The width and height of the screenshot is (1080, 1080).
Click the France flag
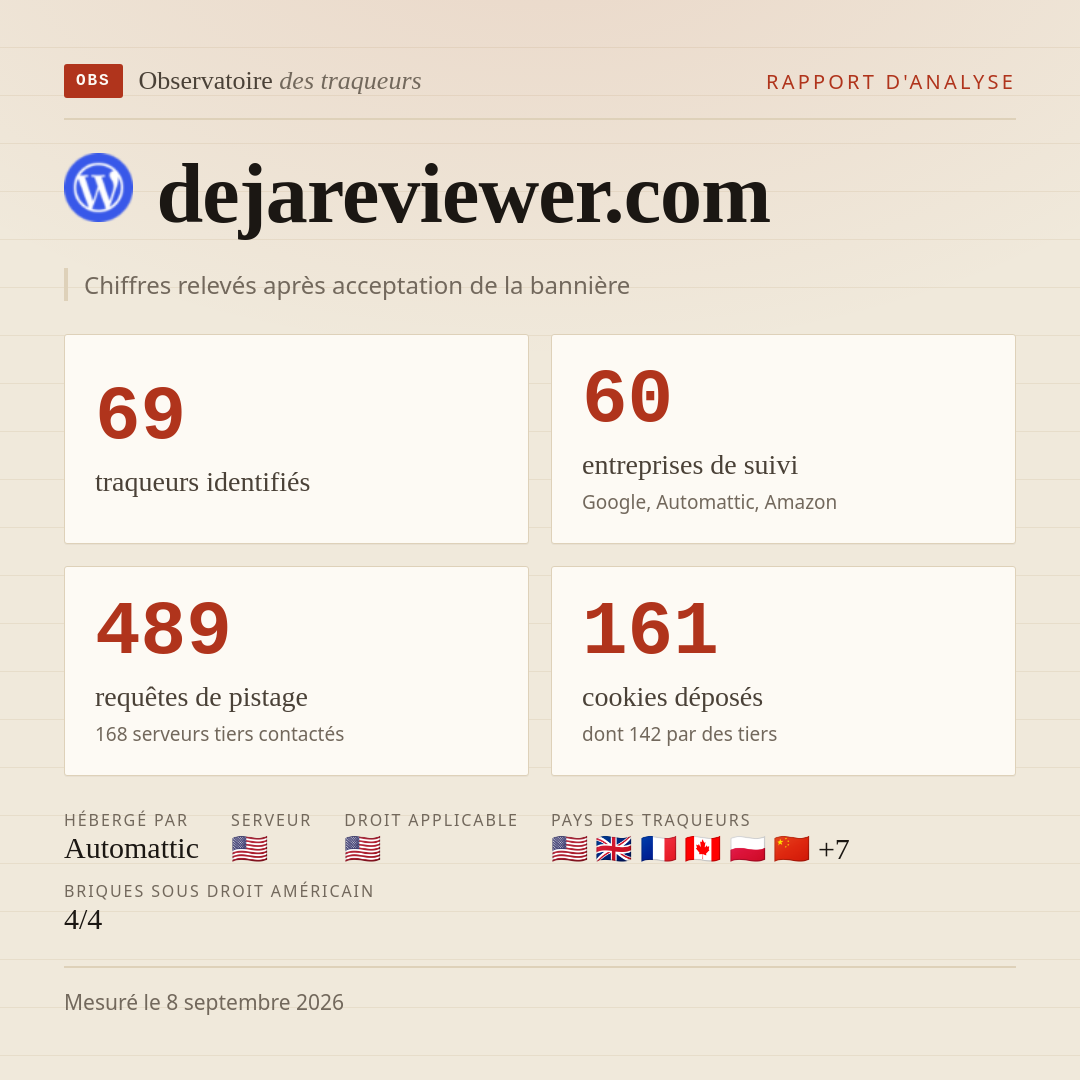[658, 849]
